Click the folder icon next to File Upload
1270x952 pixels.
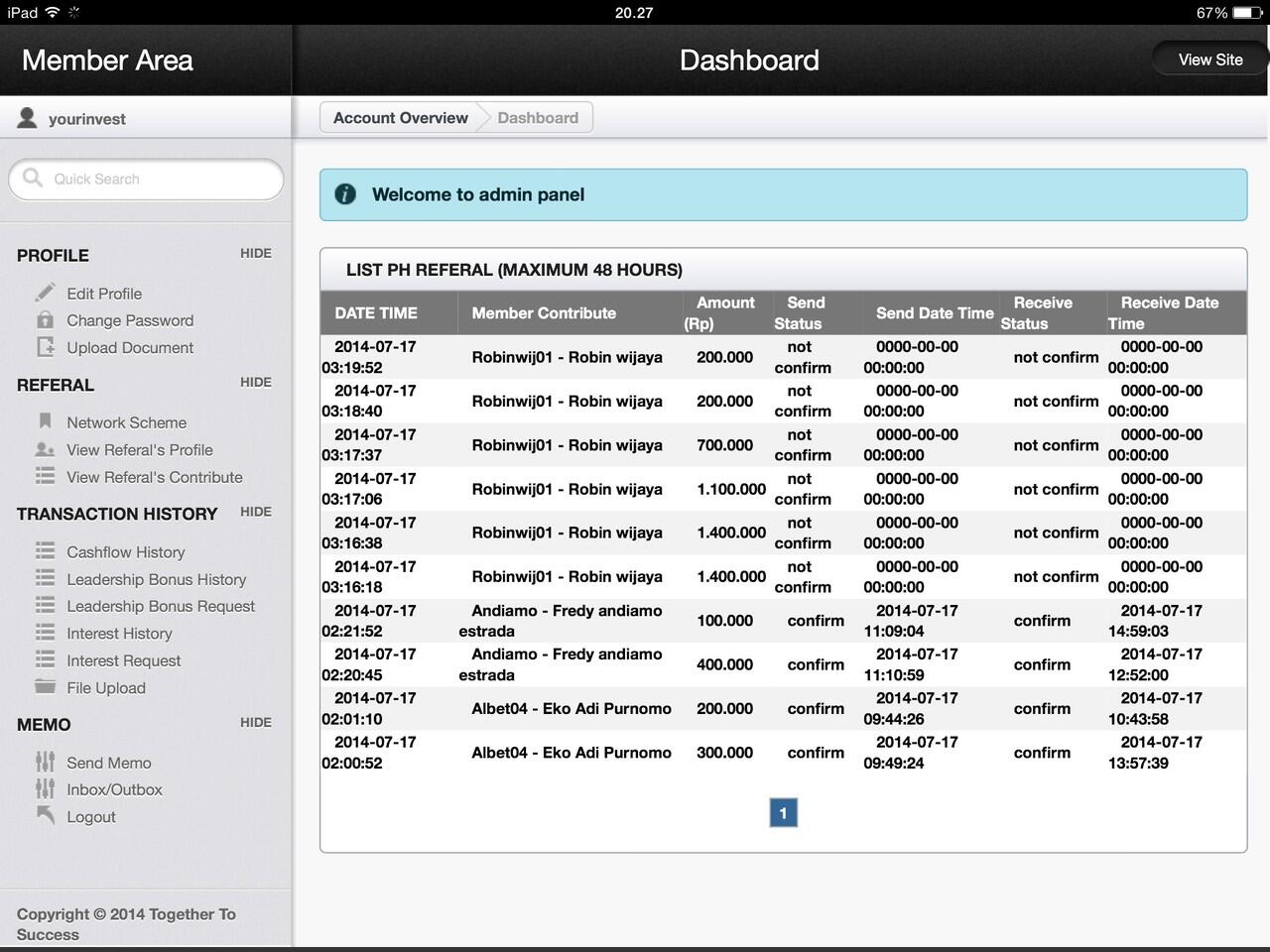click(45, 686)
